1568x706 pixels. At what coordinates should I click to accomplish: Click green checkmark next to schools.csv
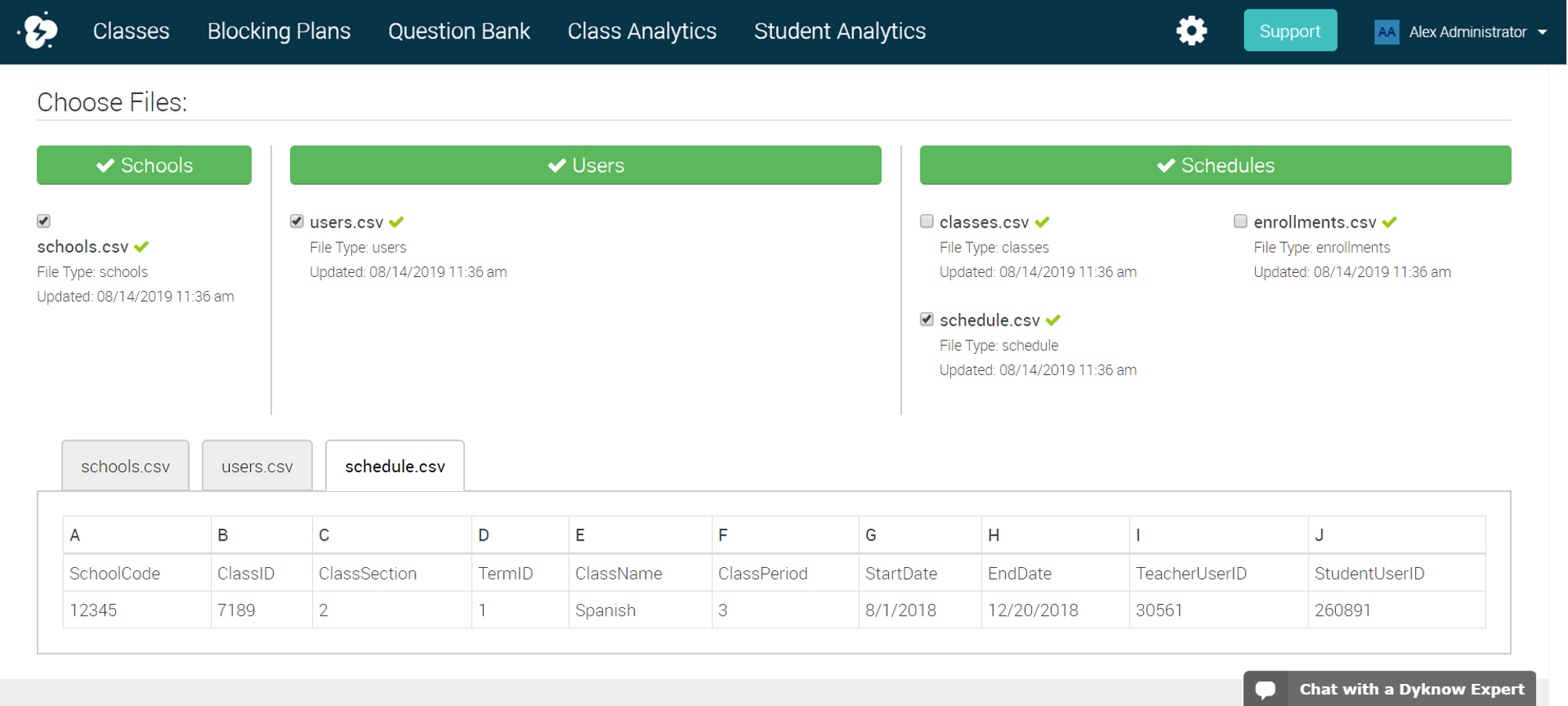[142, 246]
